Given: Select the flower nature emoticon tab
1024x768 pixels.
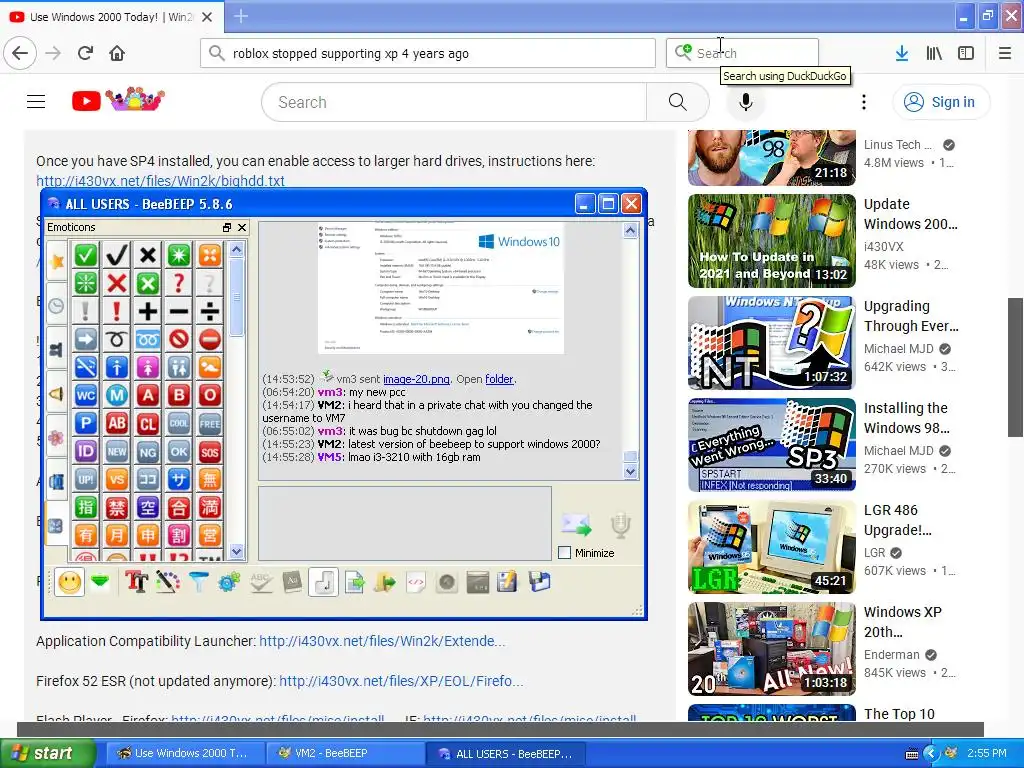Looking at the screenshot, I should tap(57, 437).
